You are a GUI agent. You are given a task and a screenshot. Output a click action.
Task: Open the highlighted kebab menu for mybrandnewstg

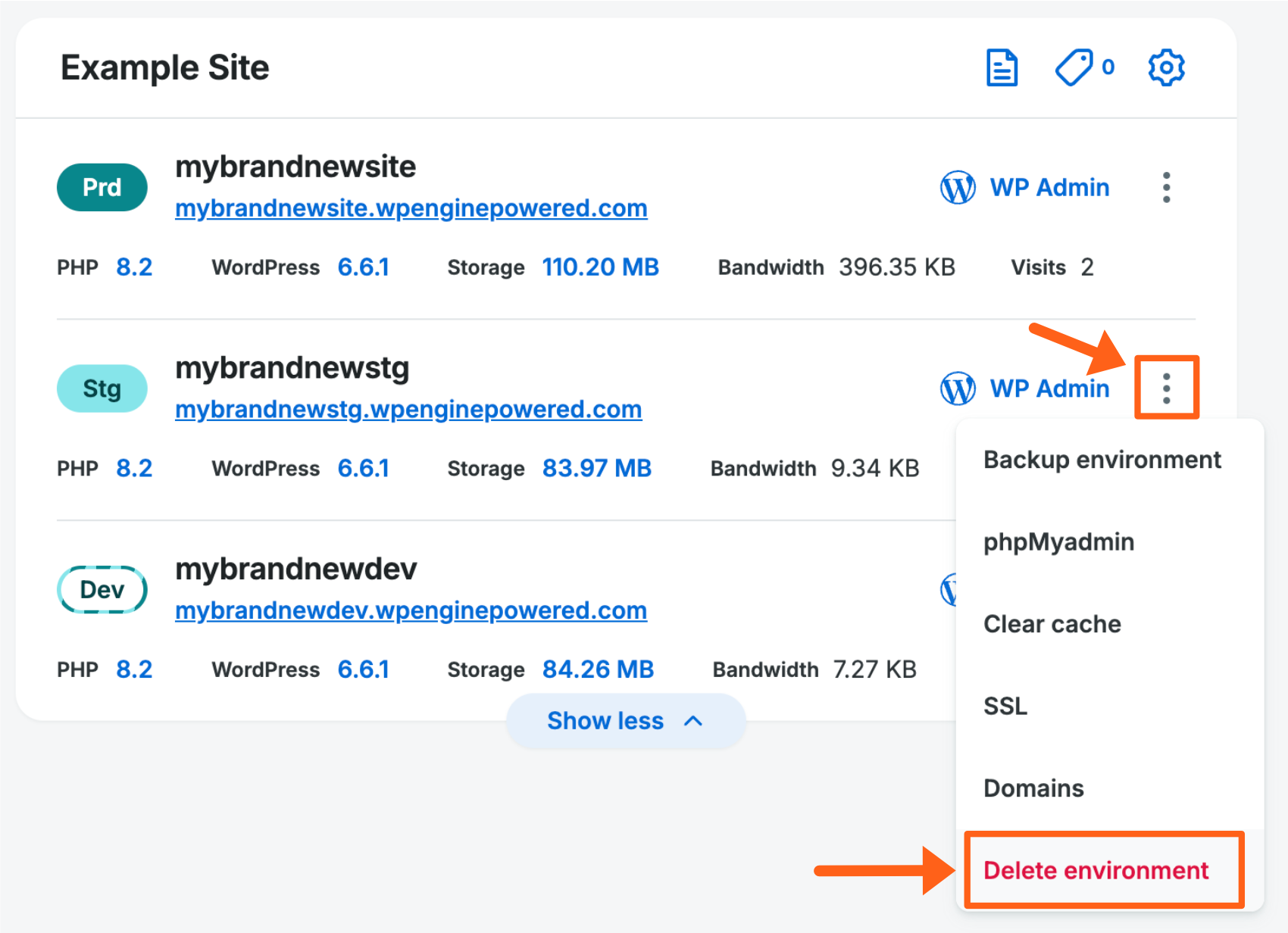(x=1166, y=388)
